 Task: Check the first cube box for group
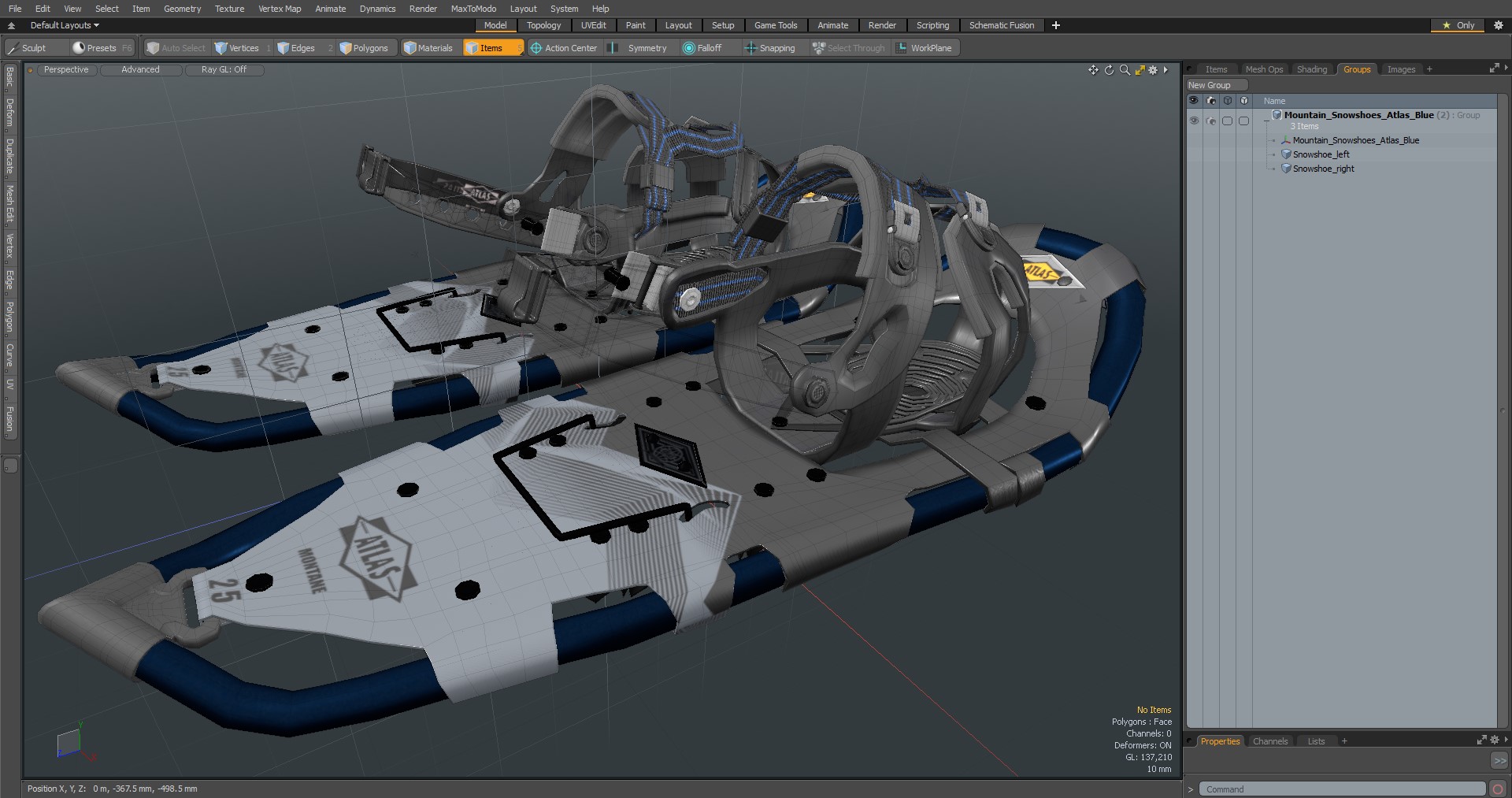(x=1227, y=121)
